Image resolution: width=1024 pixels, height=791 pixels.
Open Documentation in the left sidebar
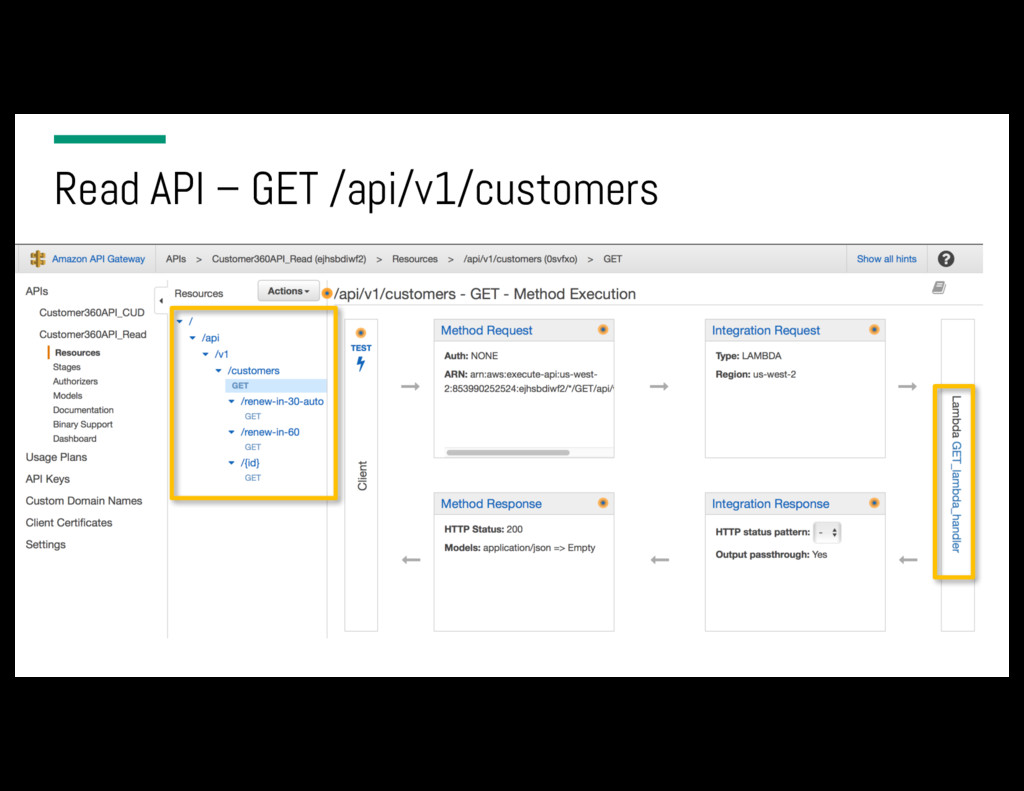point(83,410)
